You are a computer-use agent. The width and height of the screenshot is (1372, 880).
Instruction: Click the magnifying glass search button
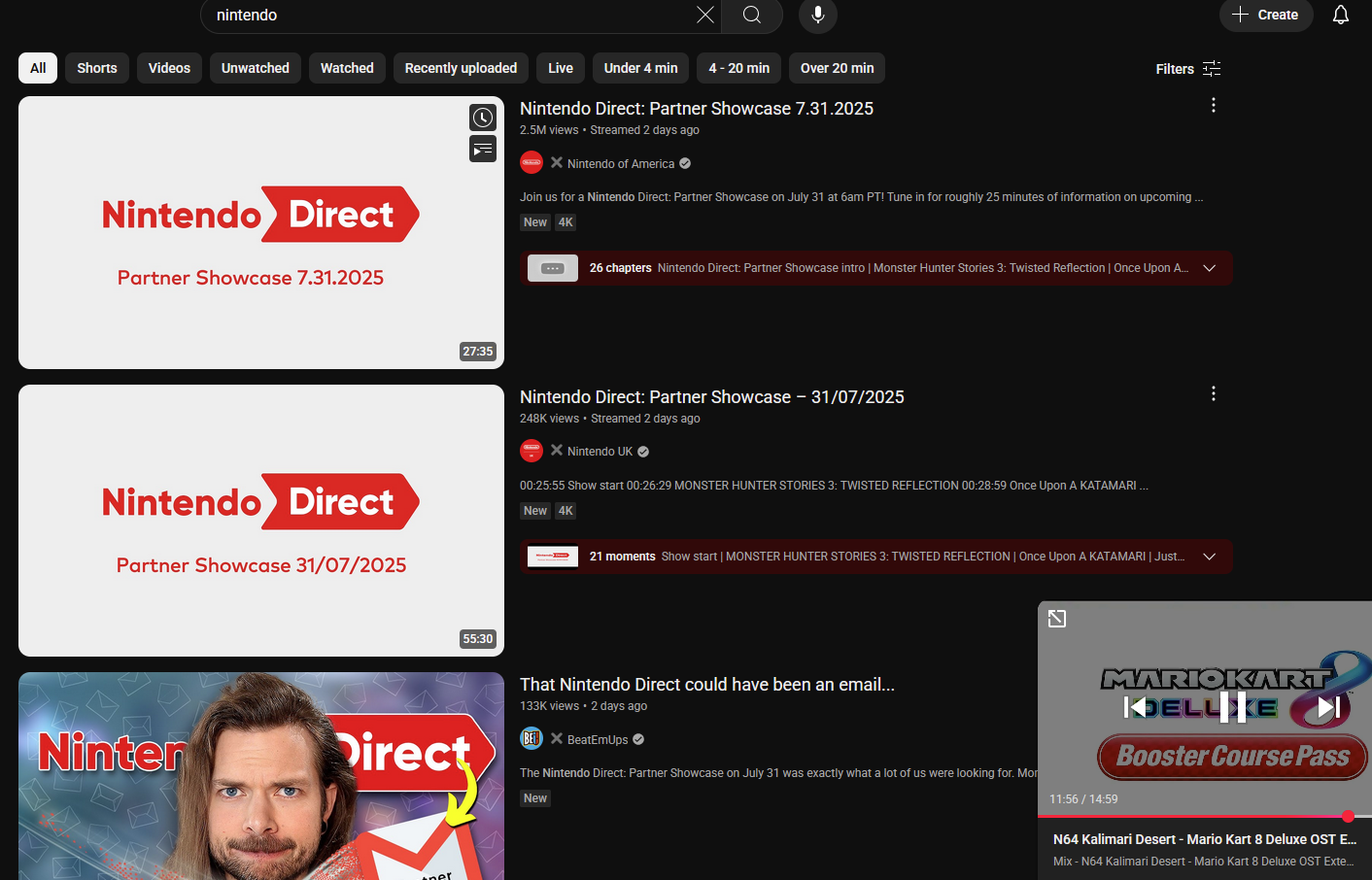point(752,15)
